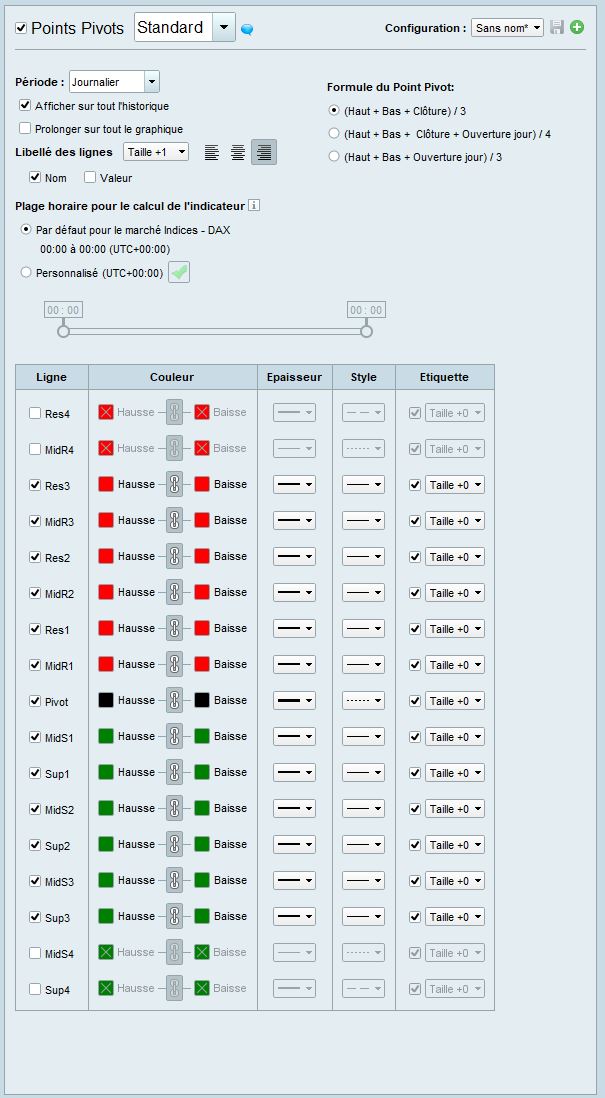
Task: Align line labels to the center
Action: [237, 152]
